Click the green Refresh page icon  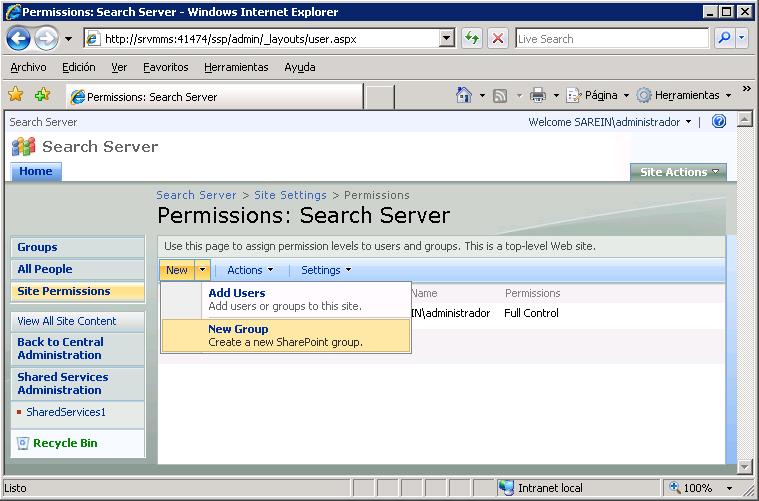[x=471, y=39]
